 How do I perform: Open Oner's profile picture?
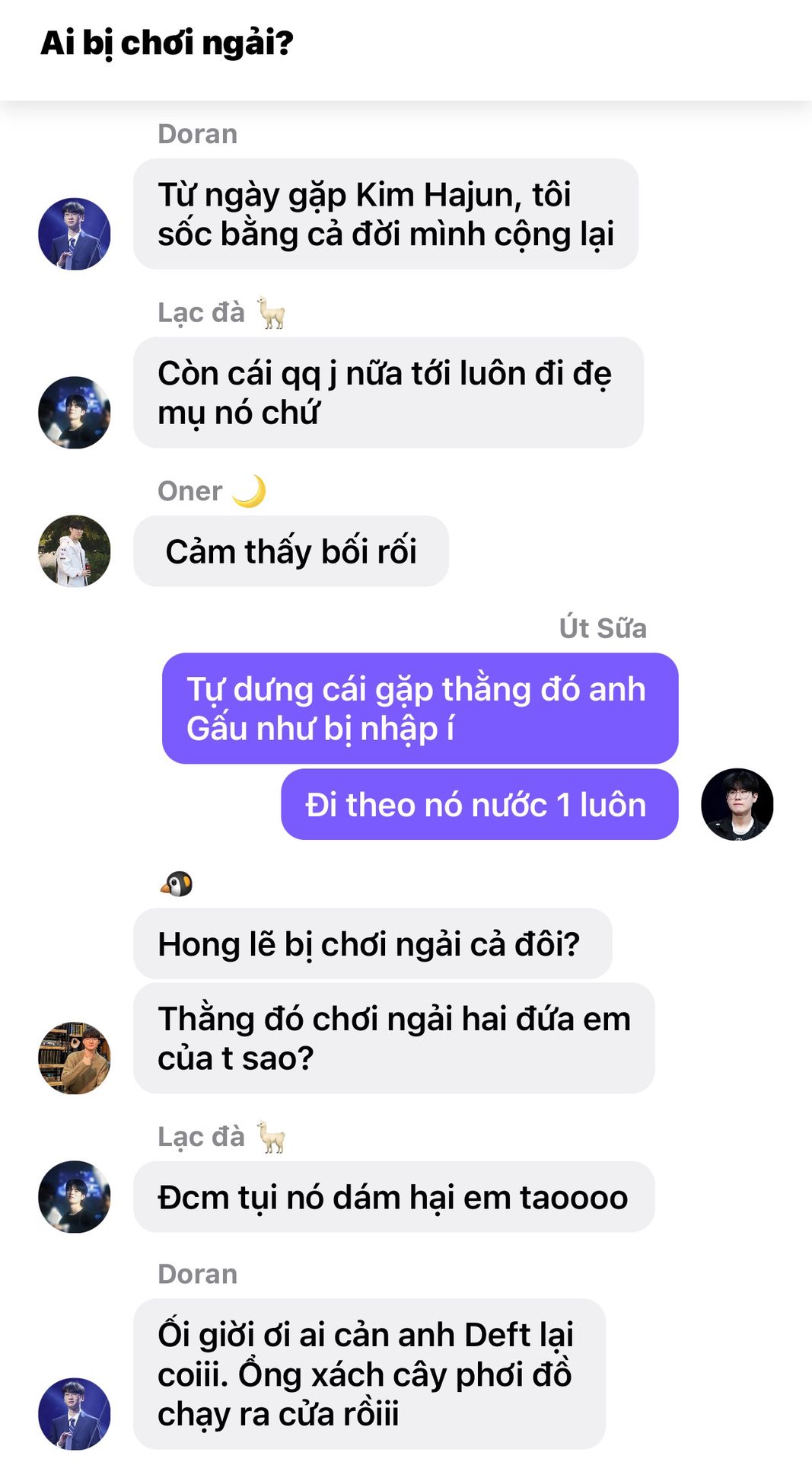click(x=75, y=551)
